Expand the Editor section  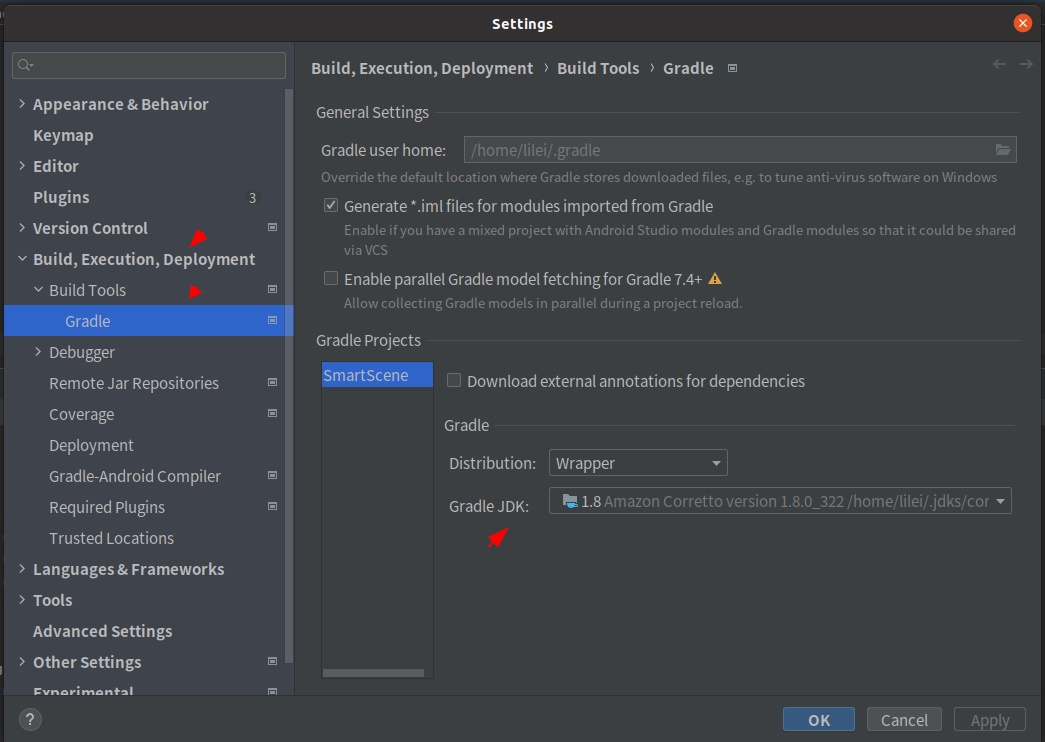[22, 165]
